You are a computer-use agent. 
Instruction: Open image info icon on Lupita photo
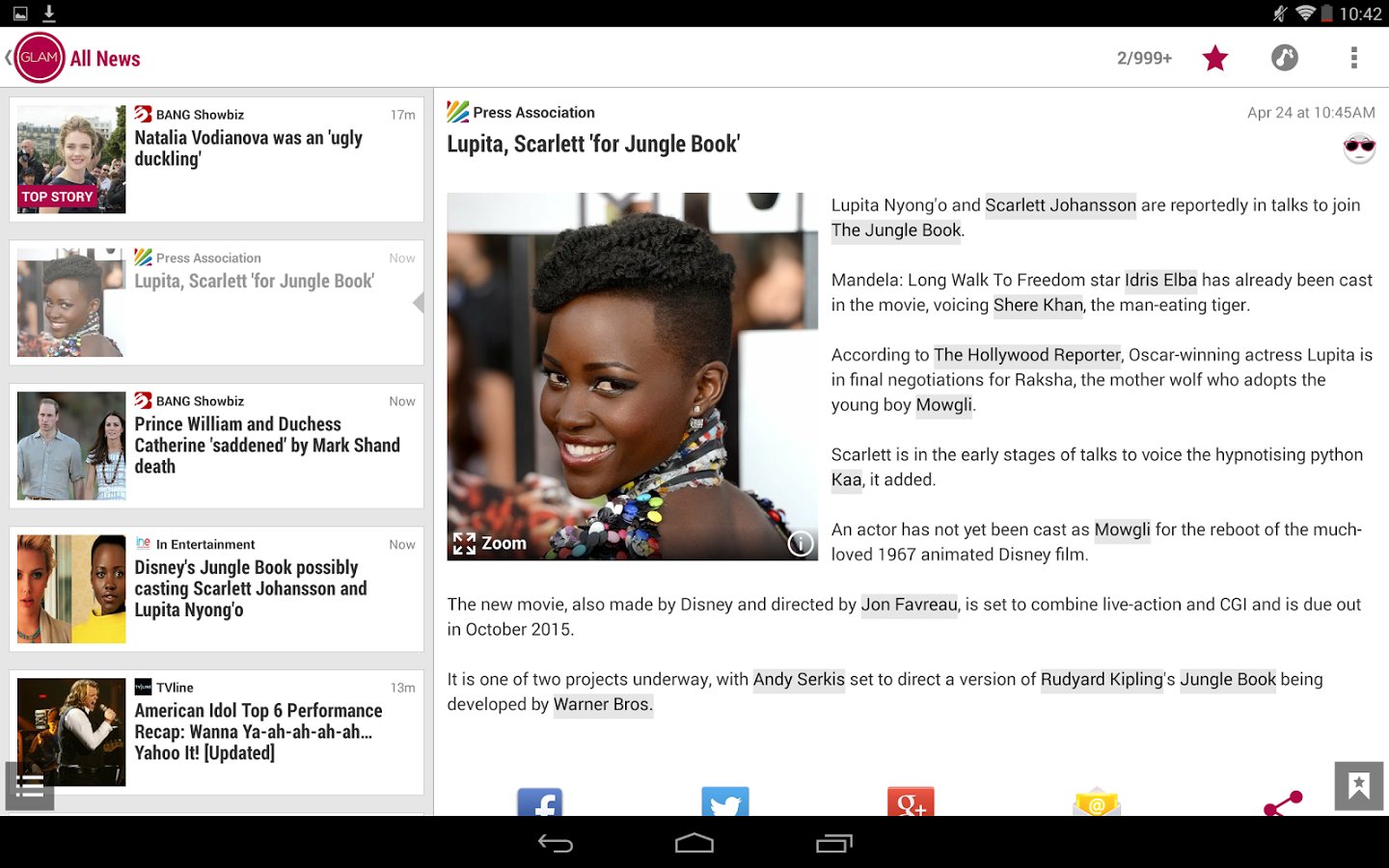801,544
